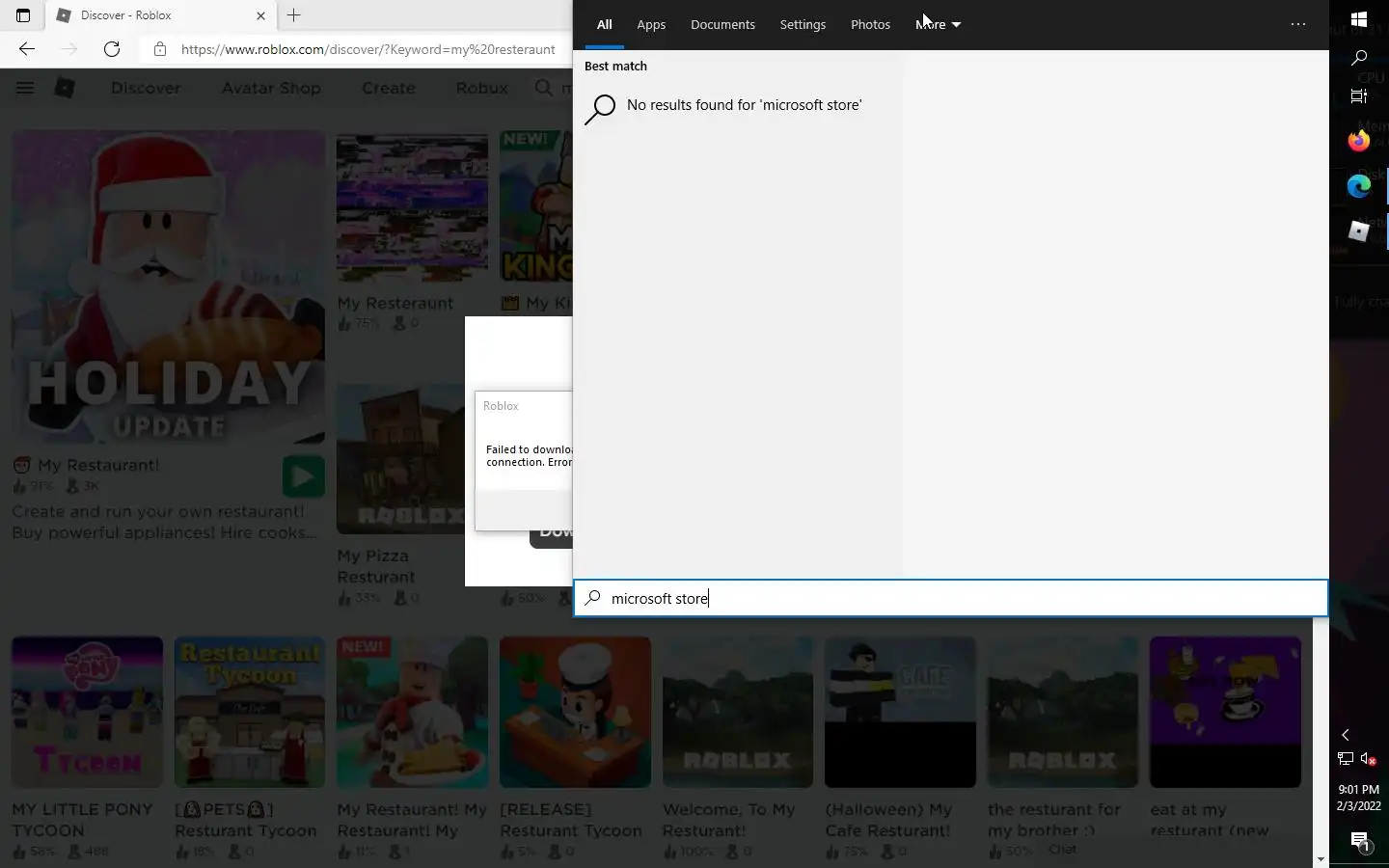Click the muted volume tray icon
Image resolution: width=1389 pixels, height=868 pixels.
[x=1369, y=759]
